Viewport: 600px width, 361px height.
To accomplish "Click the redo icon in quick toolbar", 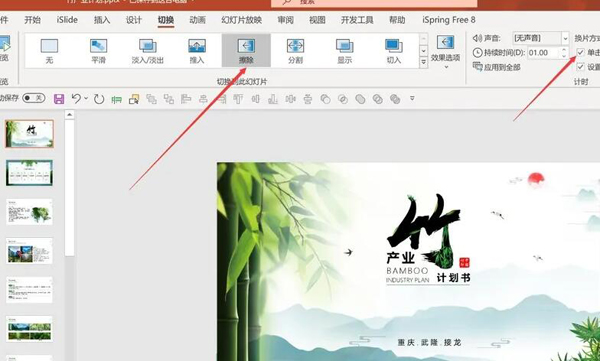I will tap(99, 99).
